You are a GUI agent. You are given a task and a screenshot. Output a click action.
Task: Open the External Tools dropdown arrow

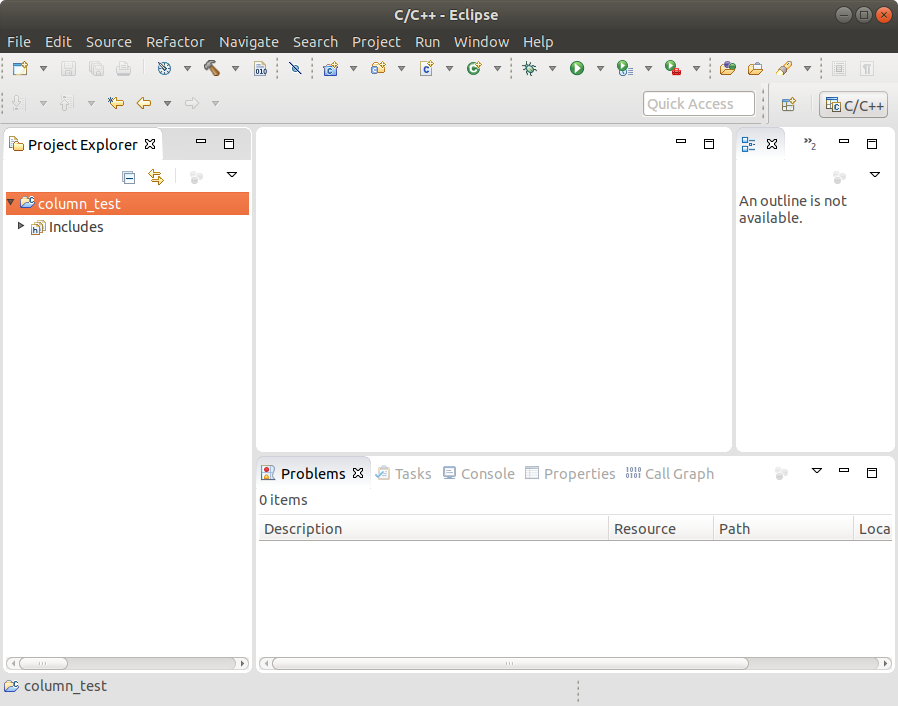696,69
